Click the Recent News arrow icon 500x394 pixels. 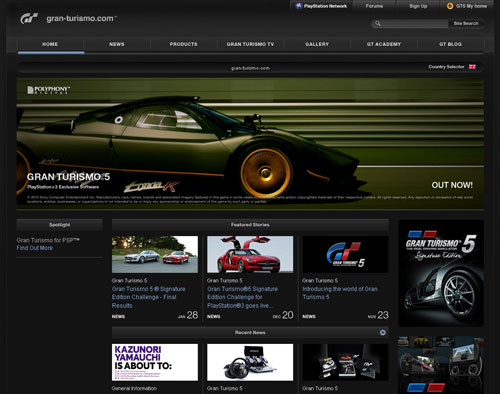pyautogui.click(x=382, y=332)
